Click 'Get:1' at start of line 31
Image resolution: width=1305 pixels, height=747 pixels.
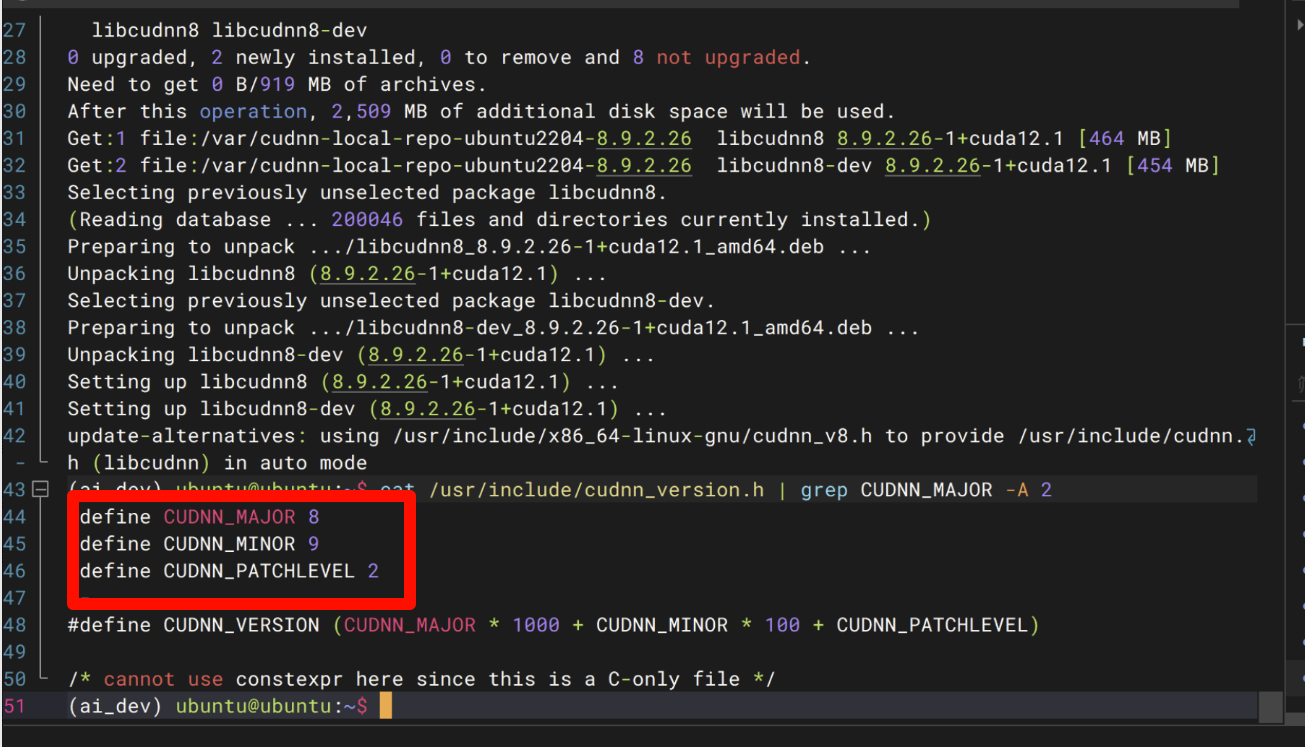coord(97,139)
